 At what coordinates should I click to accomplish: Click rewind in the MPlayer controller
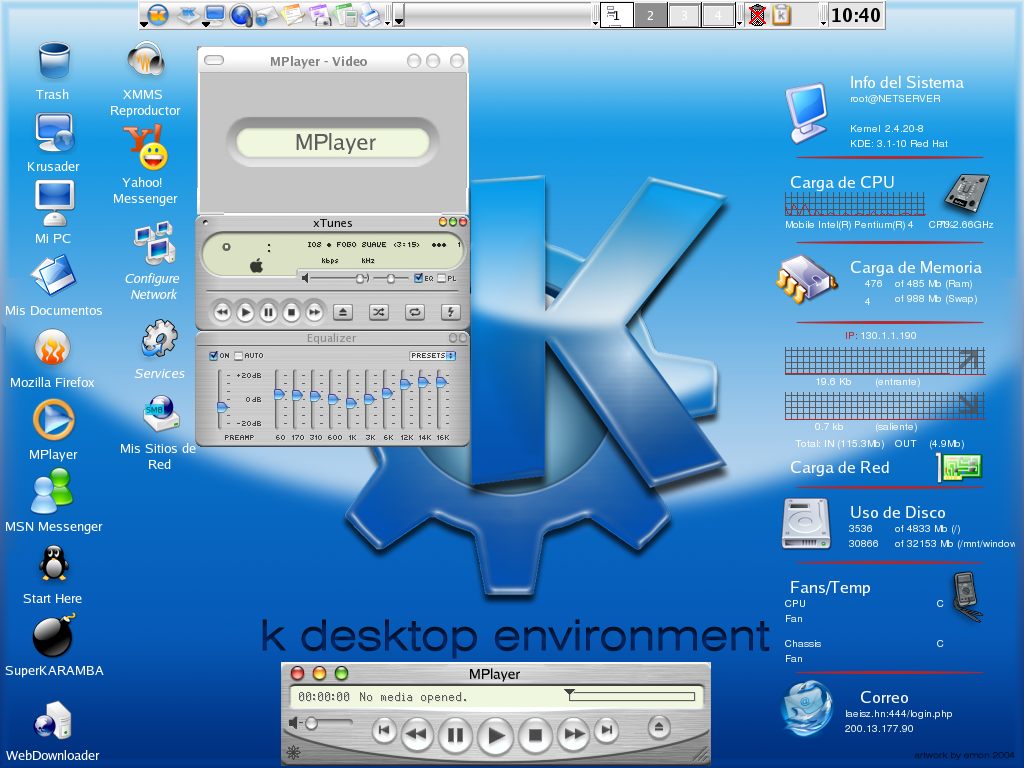pos(416,734)
